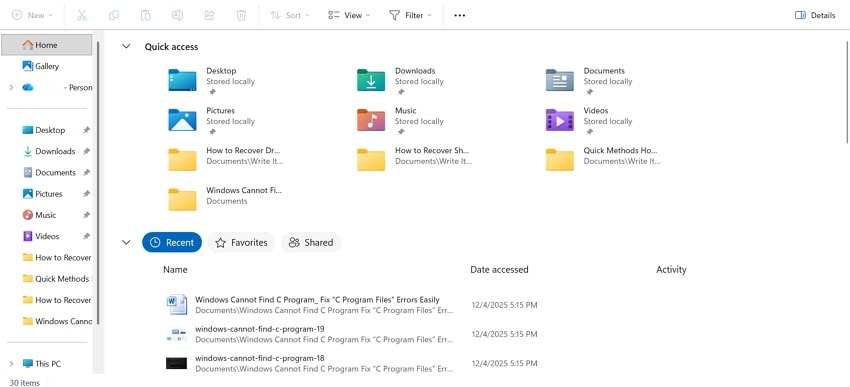Viewport: 850px width, 387px height.
Task: Click the Date accessed column header
Action: 499,269
